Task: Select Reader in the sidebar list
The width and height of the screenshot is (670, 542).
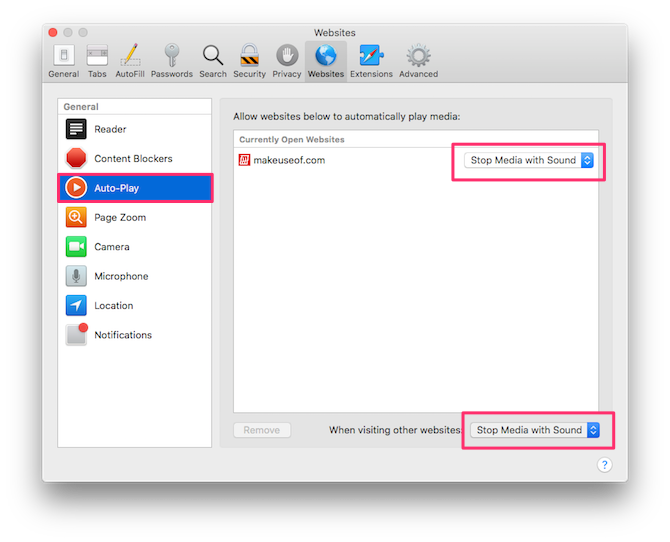Action: click(x=135, y=129)
